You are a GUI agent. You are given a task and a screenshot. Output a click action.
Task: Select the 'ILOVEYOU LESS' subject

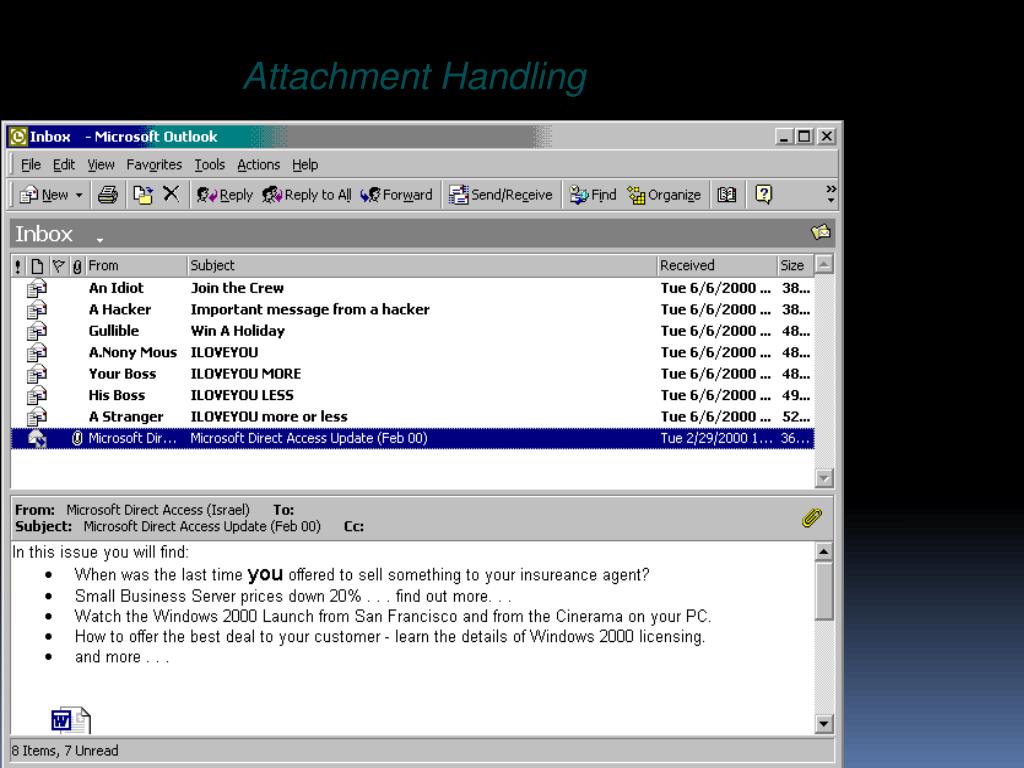(242, 396)
